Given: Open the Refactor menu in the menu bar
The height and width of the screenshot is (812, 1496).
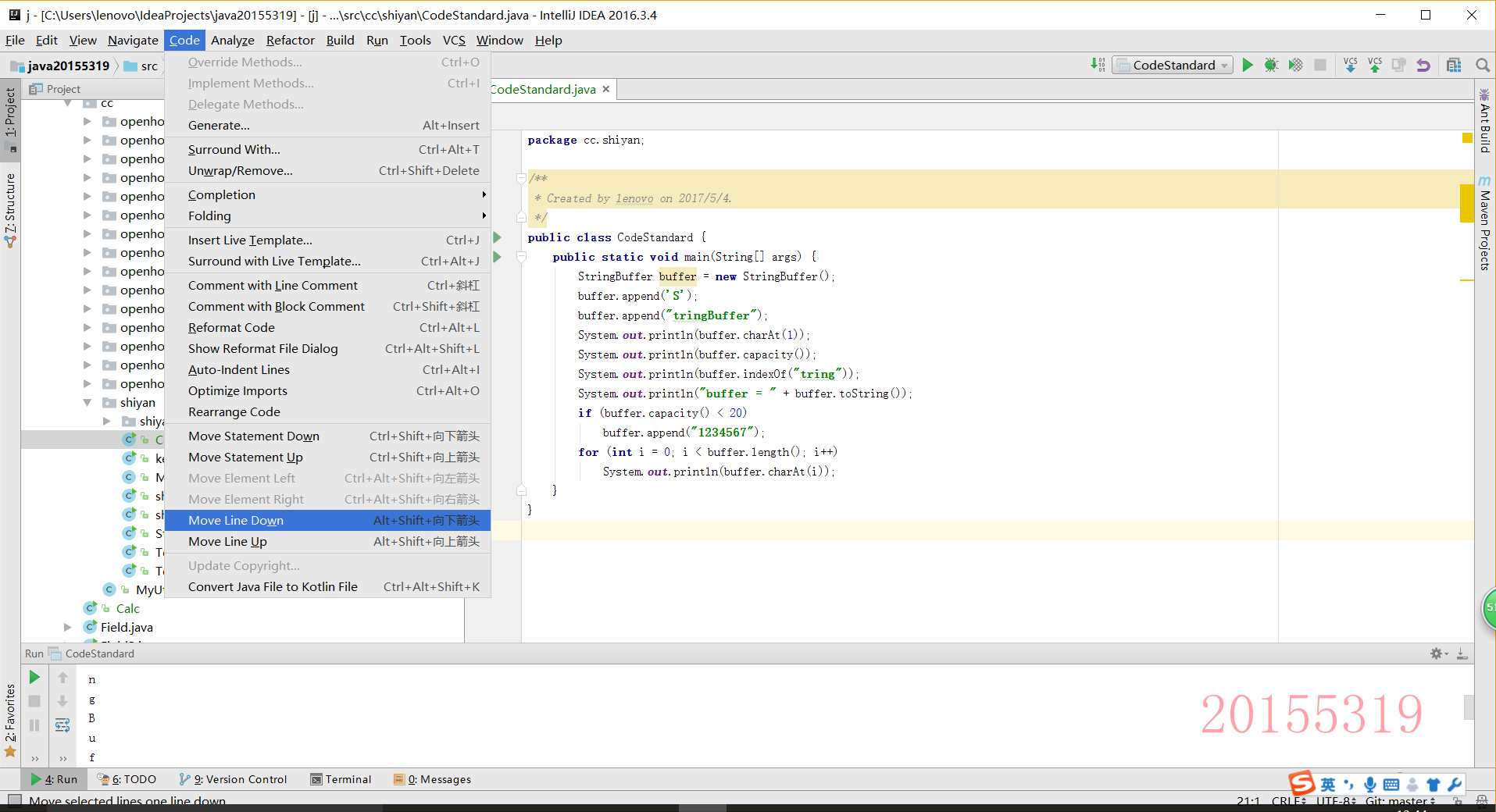Looking at the screenshot, I should pos(290,40).
